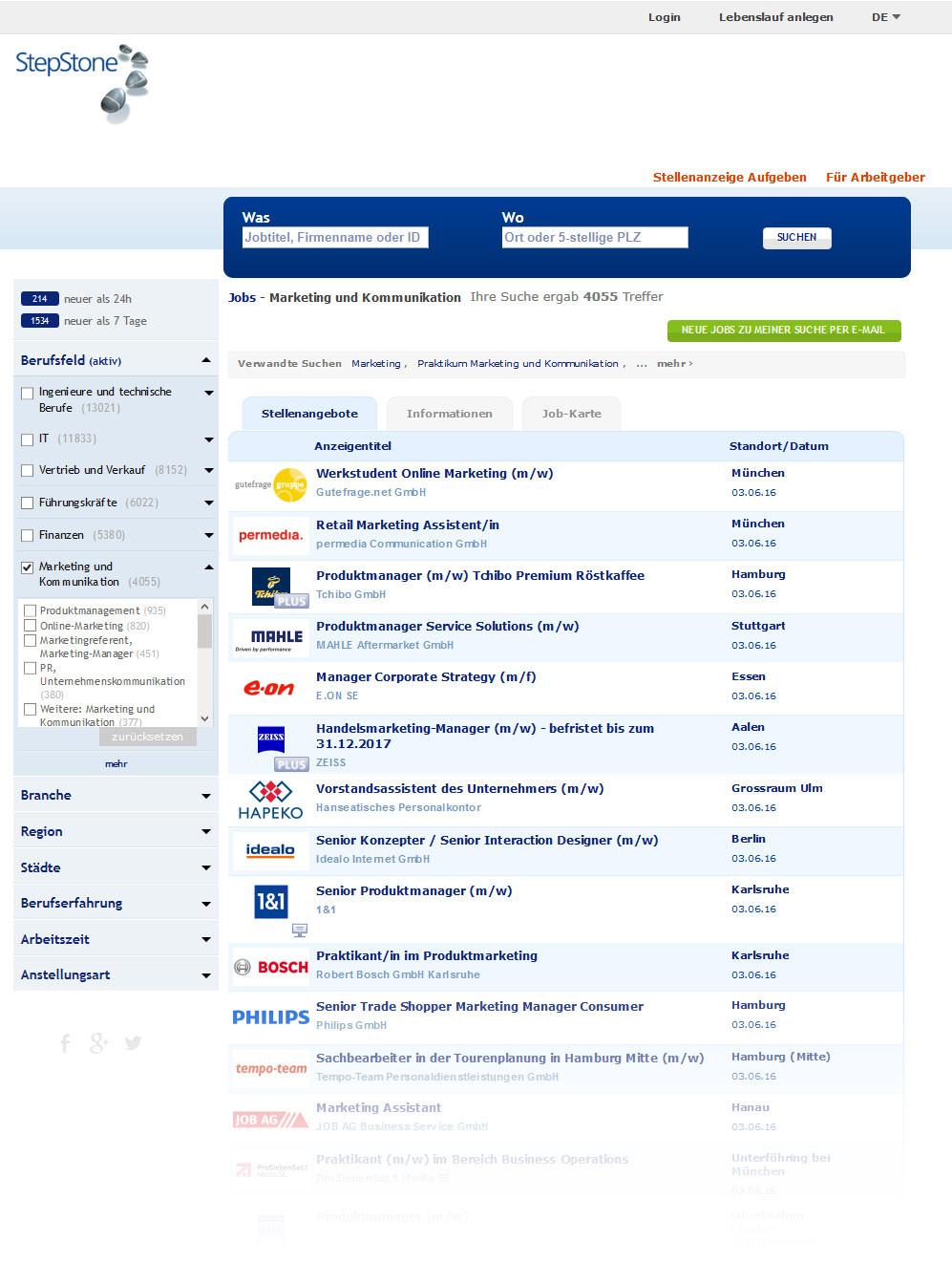Click the StepStone logo
The height and width of the screenshot is (1284, 952).
coord(82,82)
